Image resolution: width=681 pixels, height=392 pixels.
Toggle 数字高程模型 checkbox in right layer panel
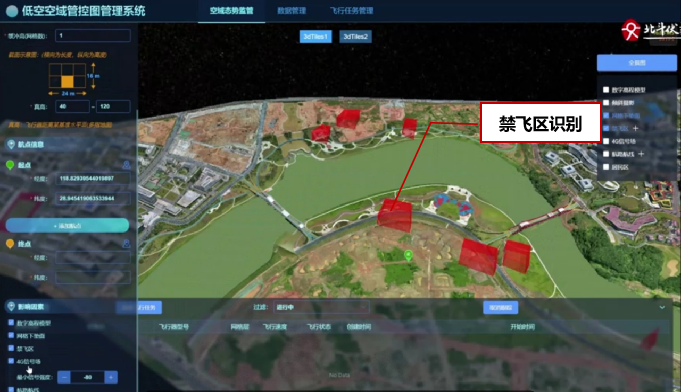click(606, 90)
